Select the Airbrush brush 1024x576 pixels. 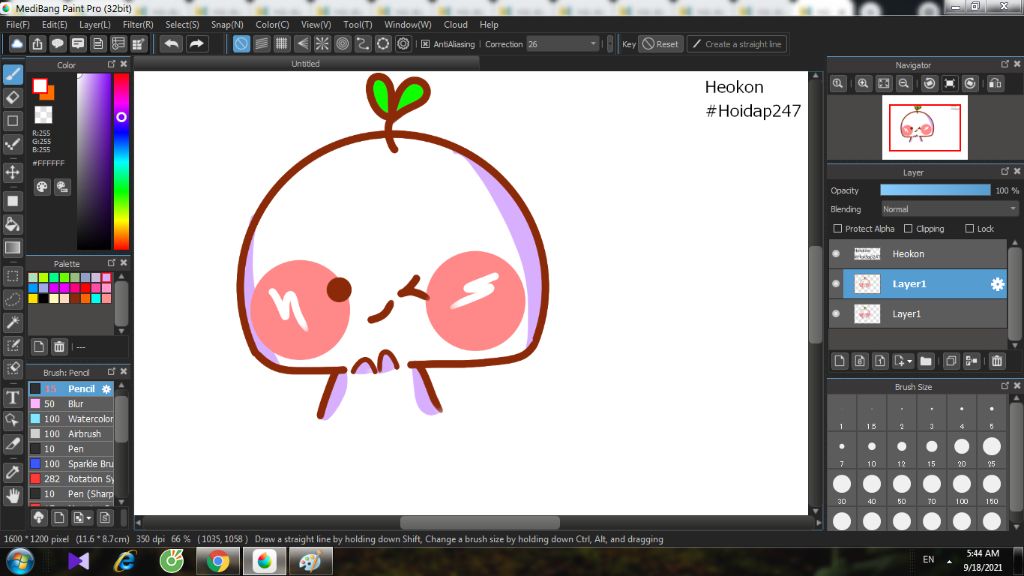[71, 434]
